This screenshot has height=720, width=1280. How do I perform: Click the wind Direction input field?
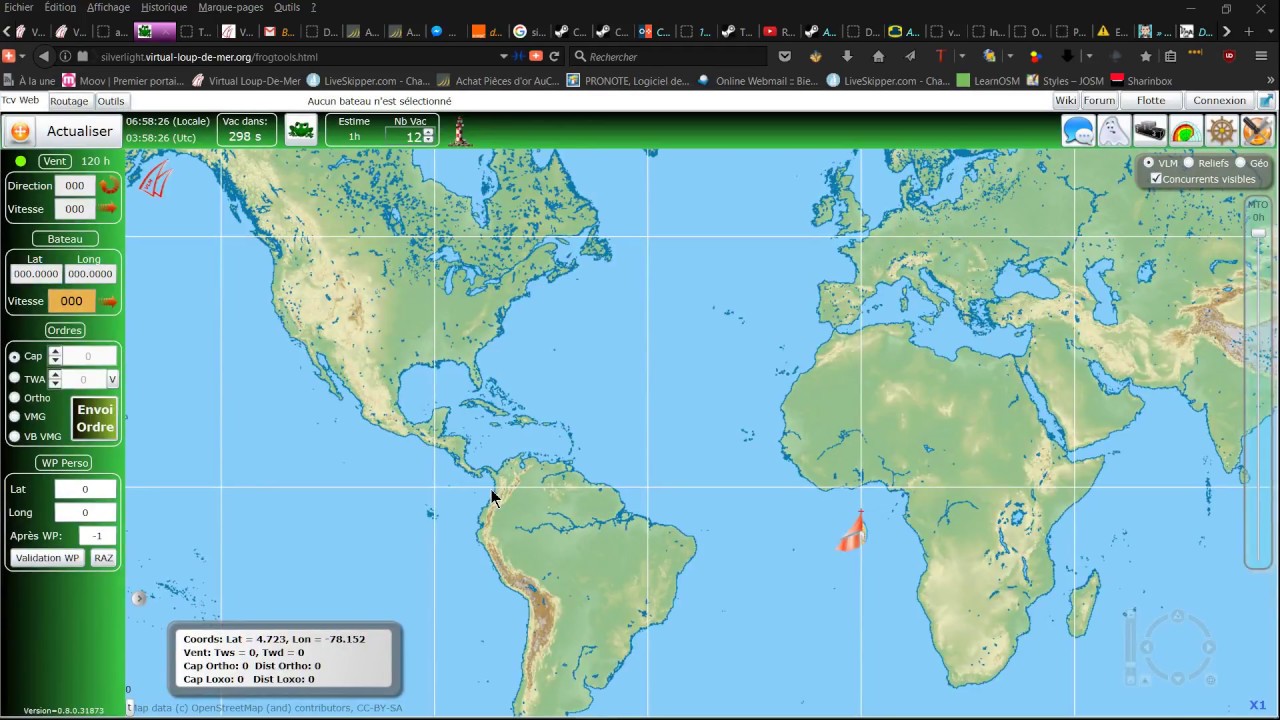point(75,185)
